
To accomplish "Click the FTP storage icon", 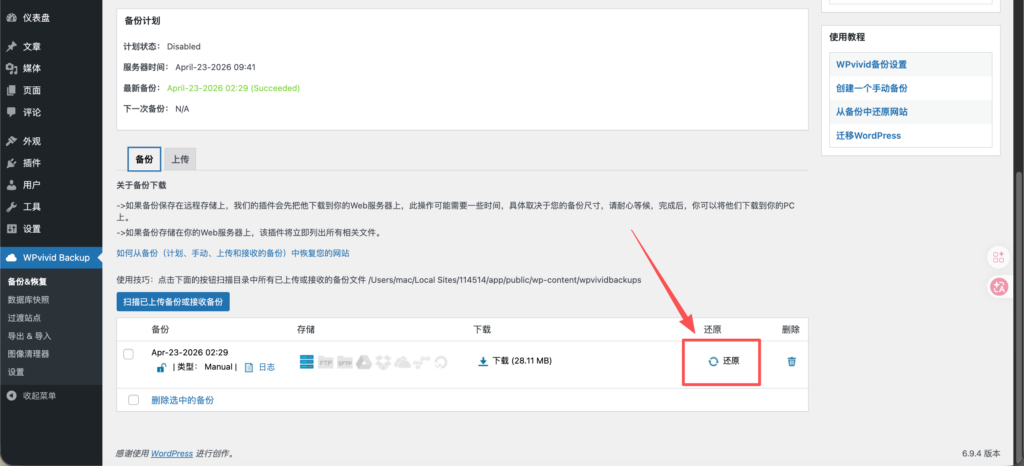I will (x=325, y=362).
